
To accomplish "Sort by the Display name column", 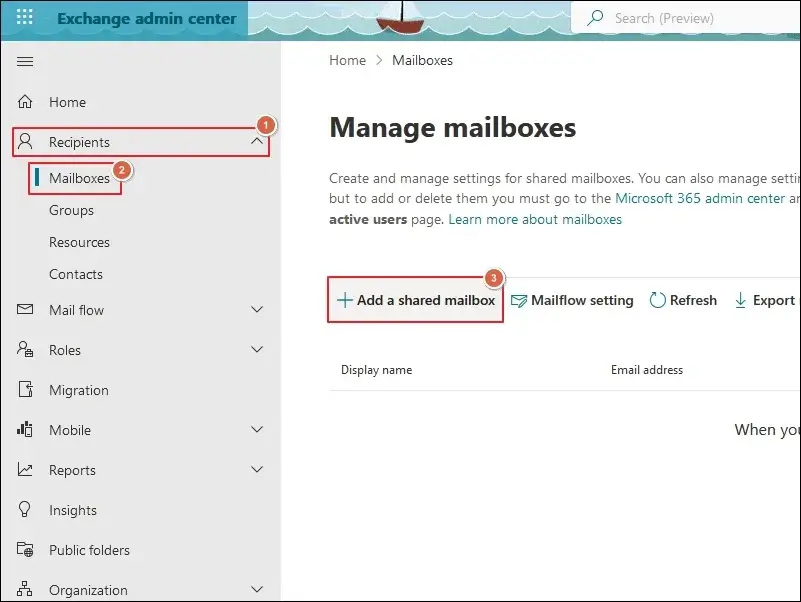I will click(x=376, y=369).
